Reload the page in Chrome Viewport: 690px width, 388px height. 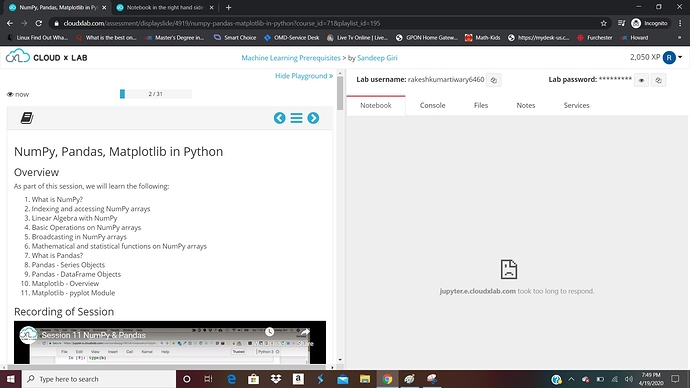[x=39, y=23]
